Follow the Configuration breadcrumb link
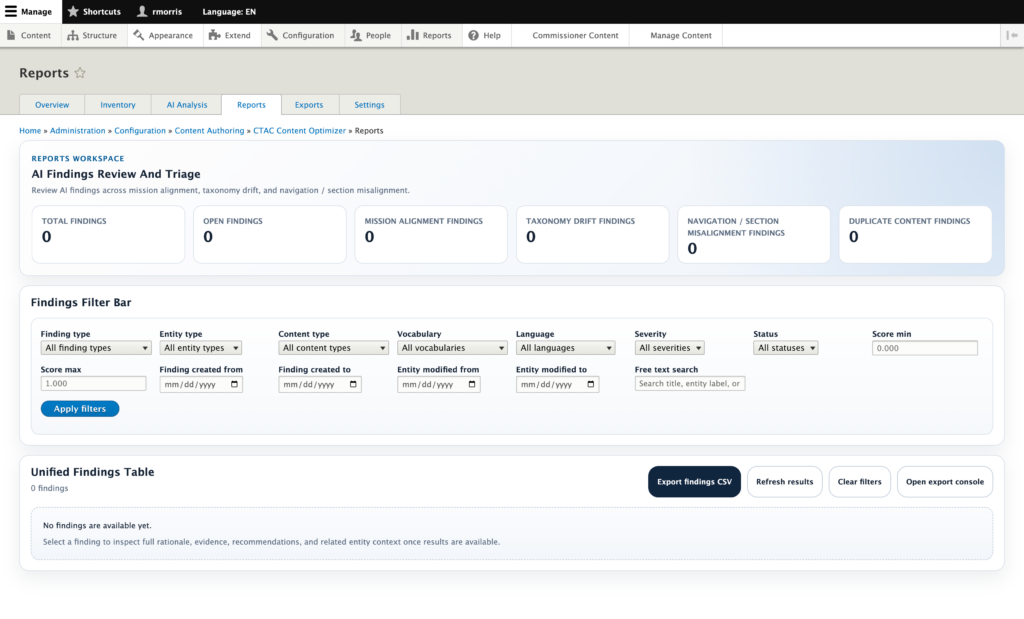This screenshot has width=1024, height=619. pyautogui.click(x=140, y=131)
